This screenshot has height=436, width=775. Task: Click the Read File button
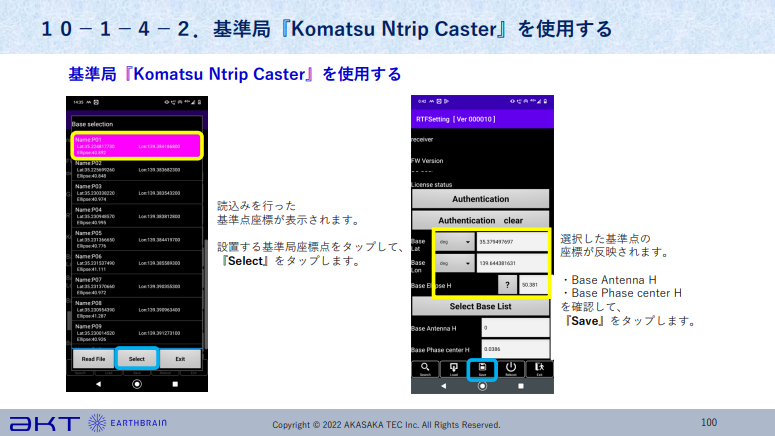(93, 359)
